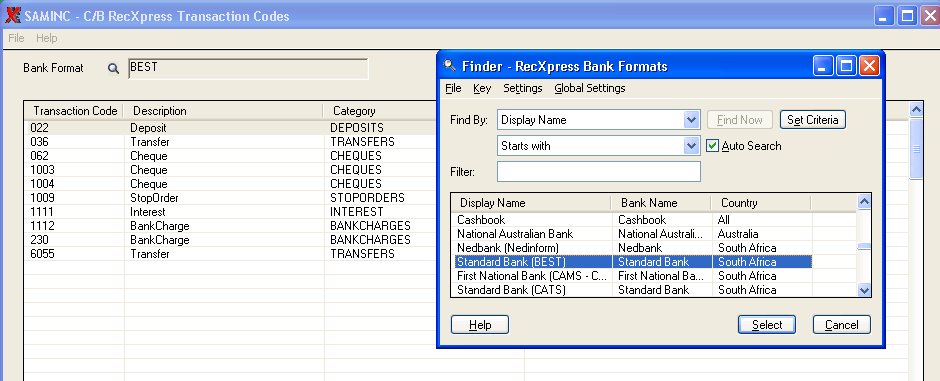Close the Finder window with the red X
This screenshot has width=940, height=381.
coord(869,66)
